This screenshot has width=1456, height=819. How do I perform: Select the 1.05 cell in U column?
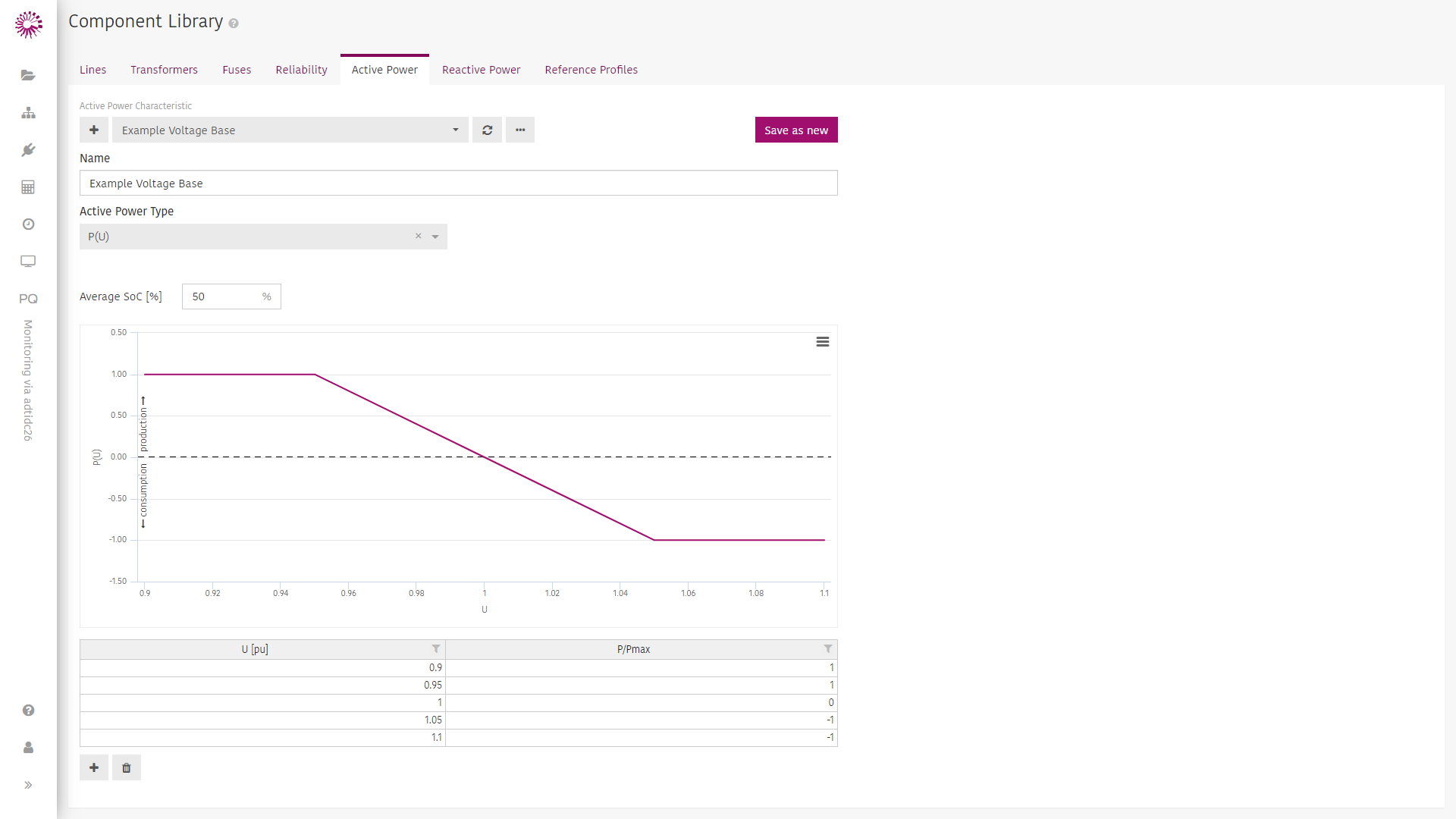click(262, 720)
